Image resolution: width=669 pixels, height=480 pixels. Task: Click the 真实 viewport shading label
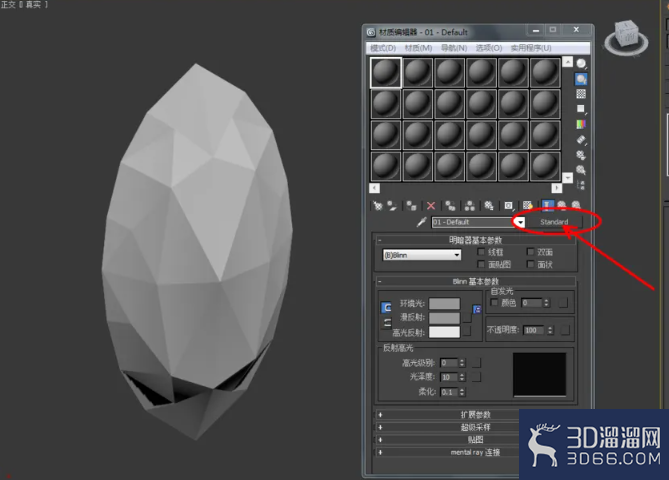click(34, 5)
